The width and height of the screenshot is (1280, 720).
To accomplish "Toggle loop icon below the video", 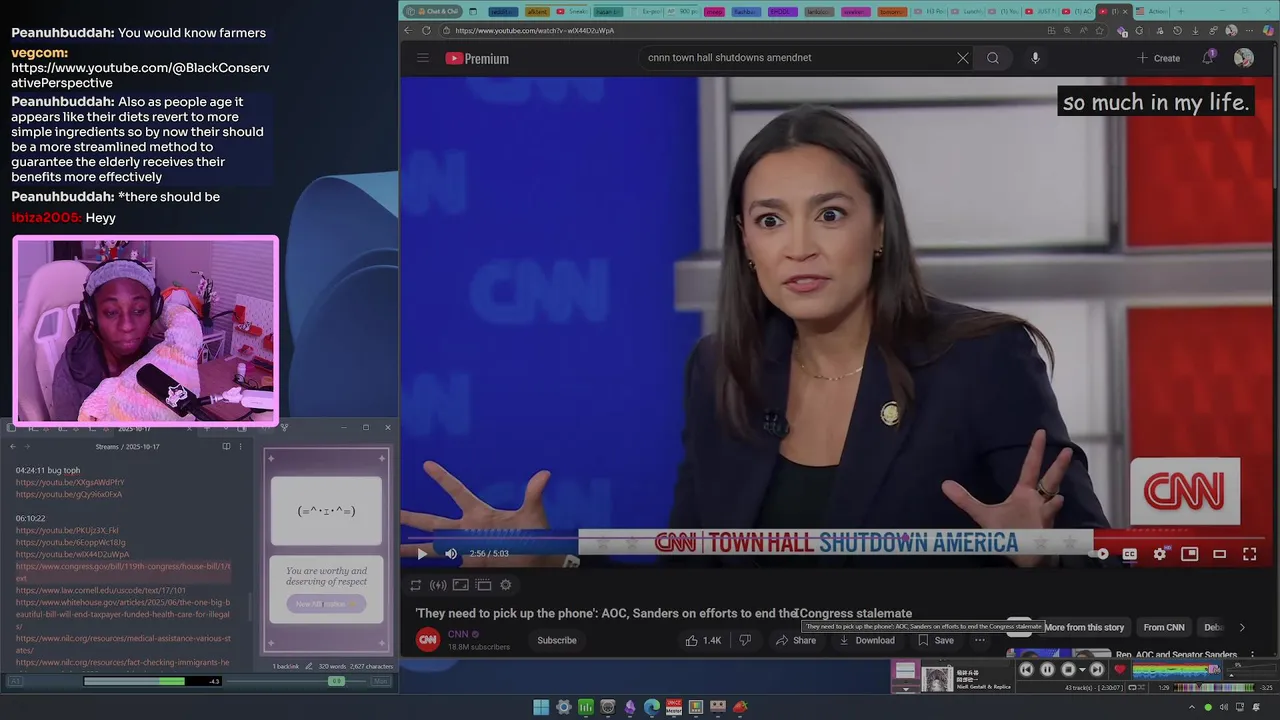I will pyautogui.click(x=416, y=585).
